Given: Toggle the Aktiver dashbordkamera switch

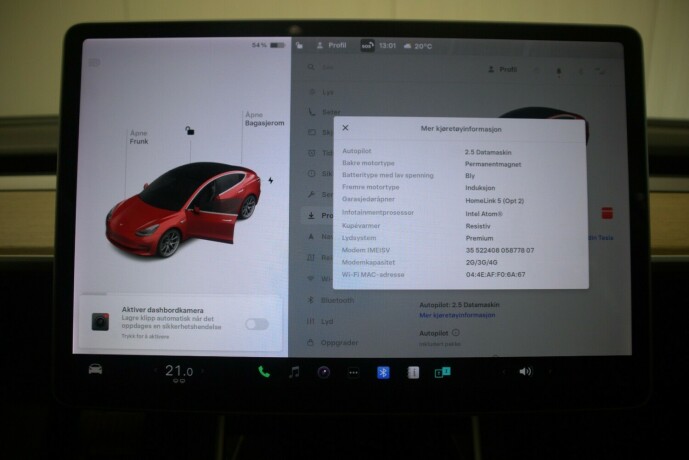Looking at the screenshot, I should (257, 324).
